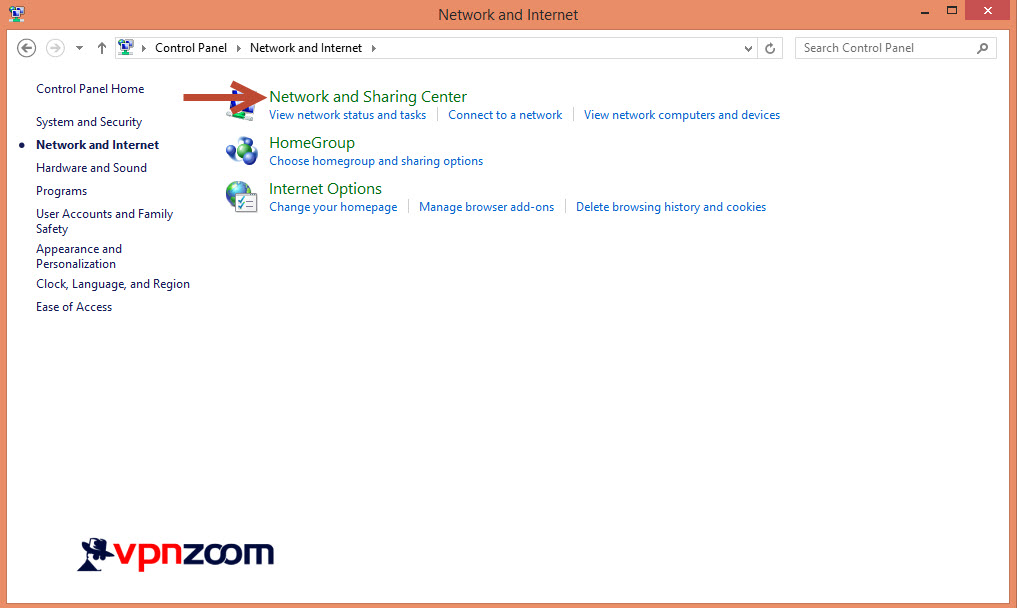Click Choose homegroup and sharing options
This screenshot has width=1017, height=608.
pos(376,161)
